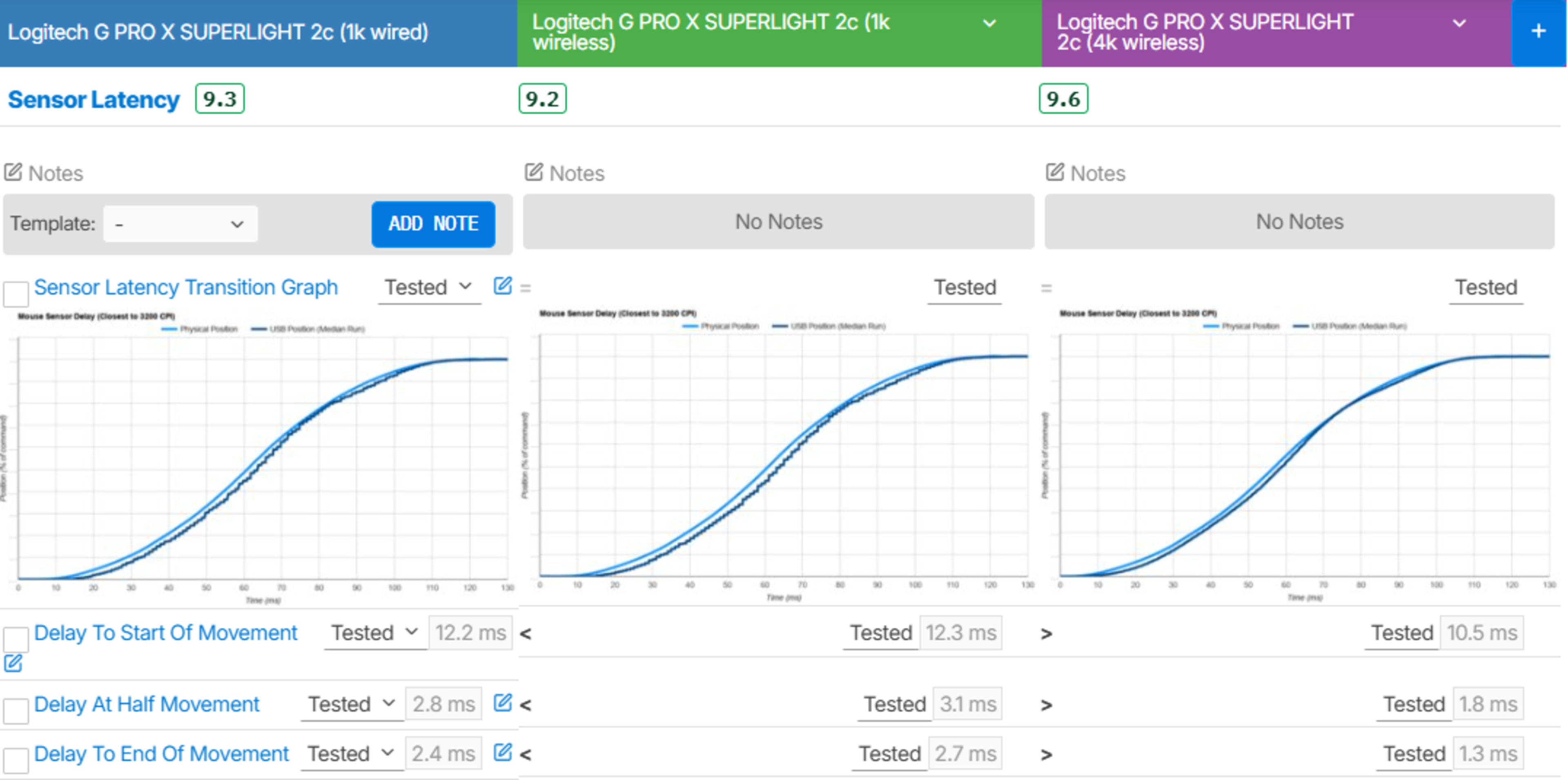
Task: Open the 4k wireless product header chevron
Action: pos(1459,24)
